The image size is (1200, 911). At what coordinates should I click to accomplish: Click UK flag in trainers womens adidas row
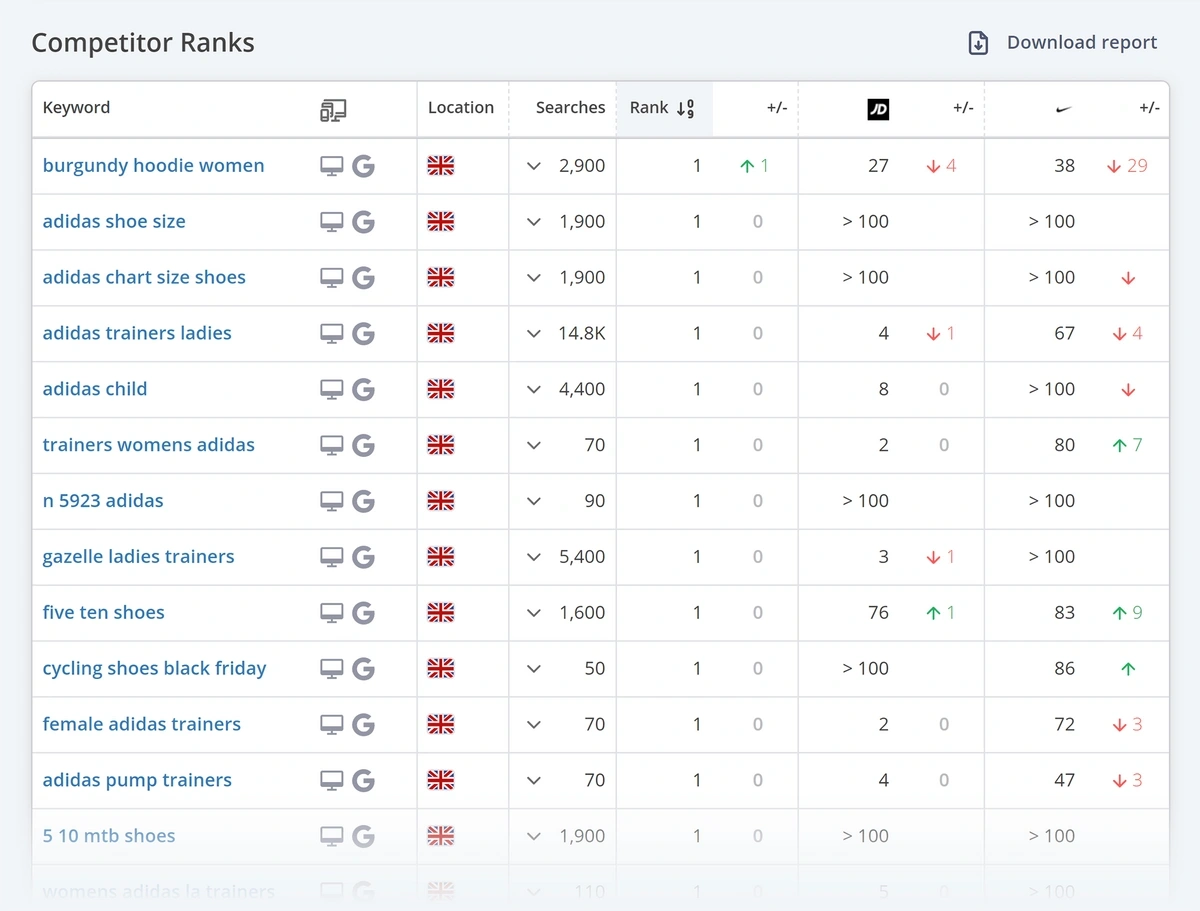(x=441, y=445)
